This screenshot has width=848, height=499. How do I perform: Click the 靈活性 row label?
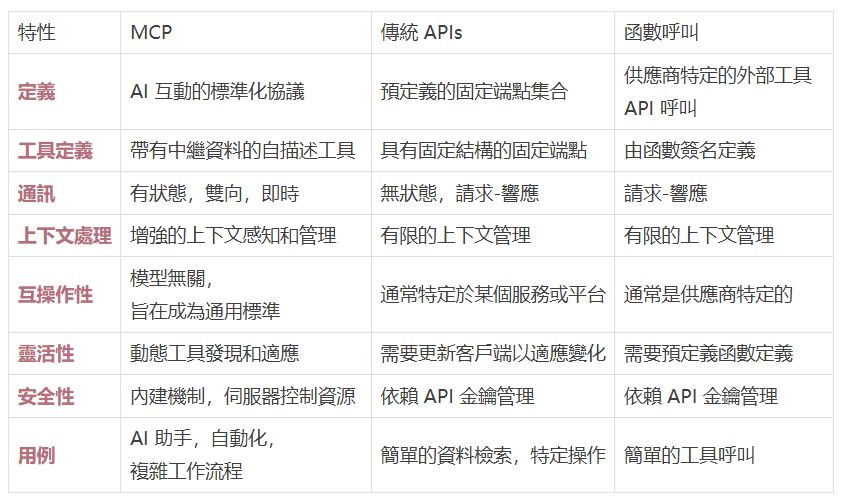click(x=46, y=354)
